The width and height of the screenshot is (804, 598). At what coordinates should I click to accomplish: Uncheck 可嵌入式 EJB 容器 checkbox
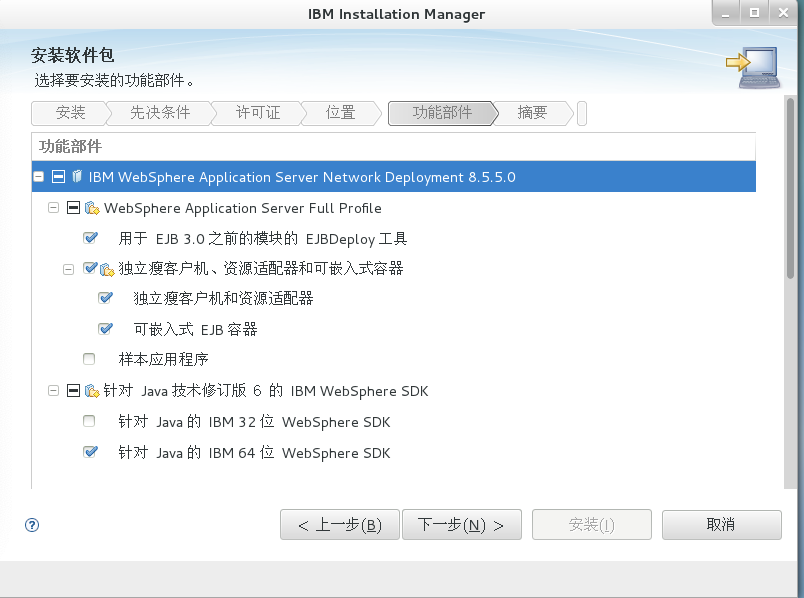(105, 329)
